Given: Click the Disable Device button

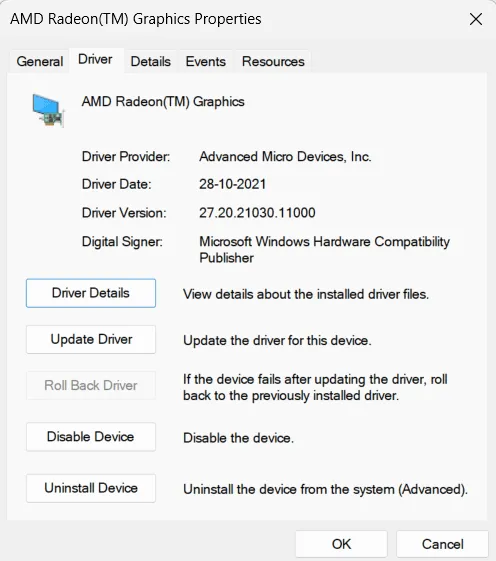Looking at the screenshot, I should [x=91, y=437].
